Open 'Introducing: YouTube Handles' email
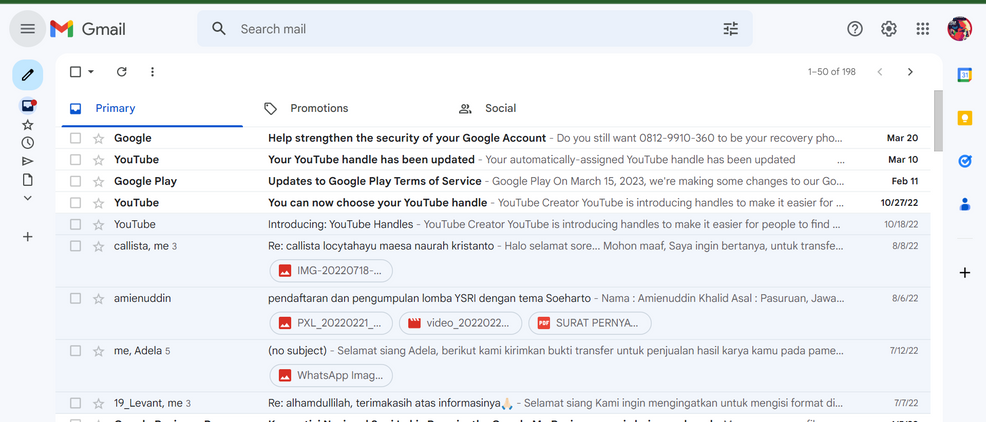The width and height of the screenshot is (986, 422). click(493, 224)
